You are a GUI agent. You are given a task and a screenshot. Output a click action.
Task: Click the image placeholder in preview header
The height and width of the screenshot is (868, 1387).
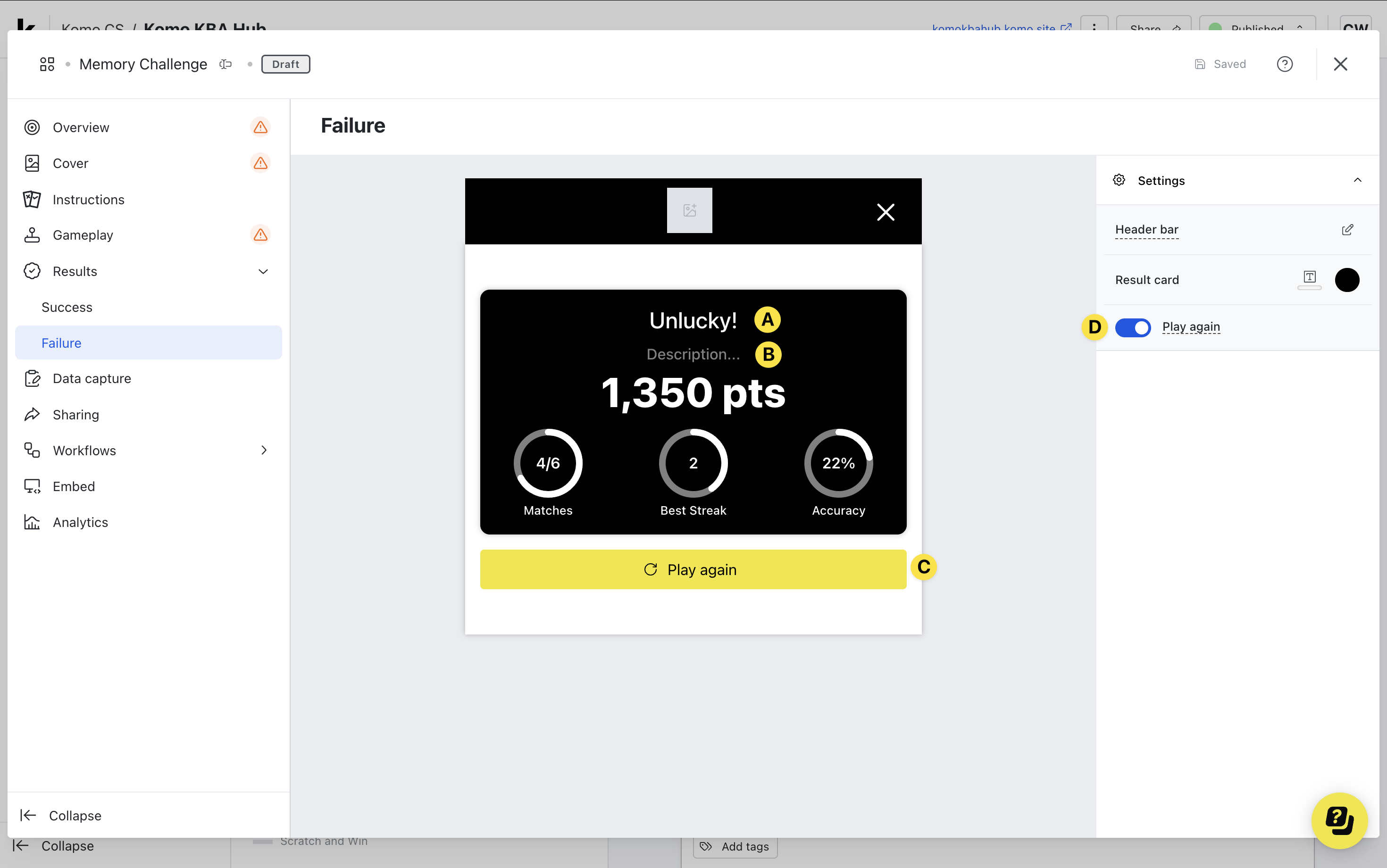689,211
